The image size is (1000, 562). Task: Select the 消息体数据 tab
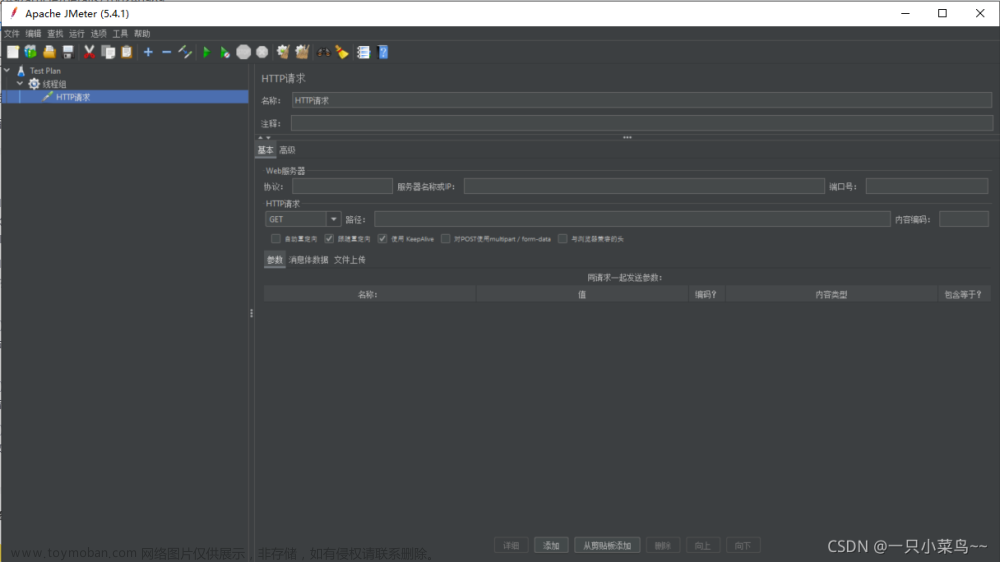pyautogui.click(x=309, y=260)
